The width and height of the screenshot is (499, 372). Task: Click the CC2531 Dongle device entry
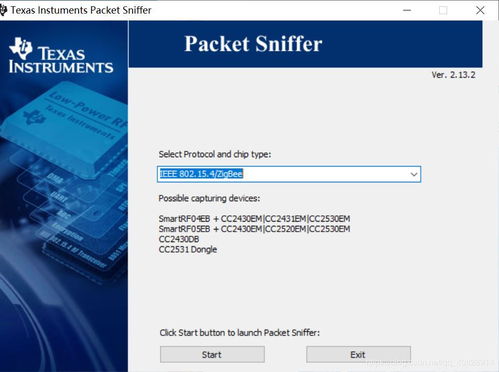coord(188,249)
